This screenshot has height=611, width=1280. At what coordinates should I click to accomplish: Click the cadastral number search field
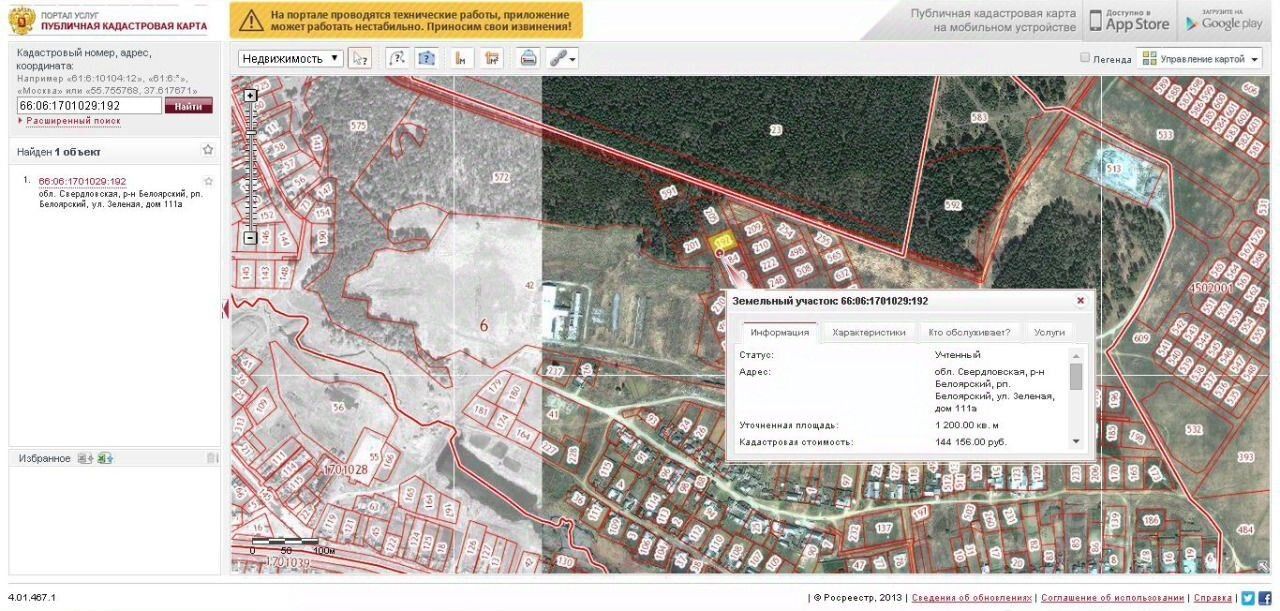89,106
